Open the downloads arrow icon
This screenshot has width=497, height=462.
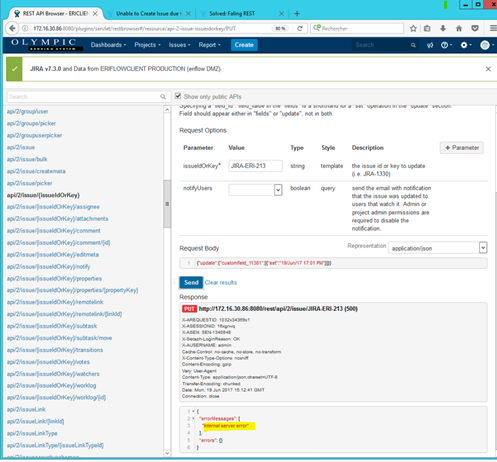coord(443,28)
